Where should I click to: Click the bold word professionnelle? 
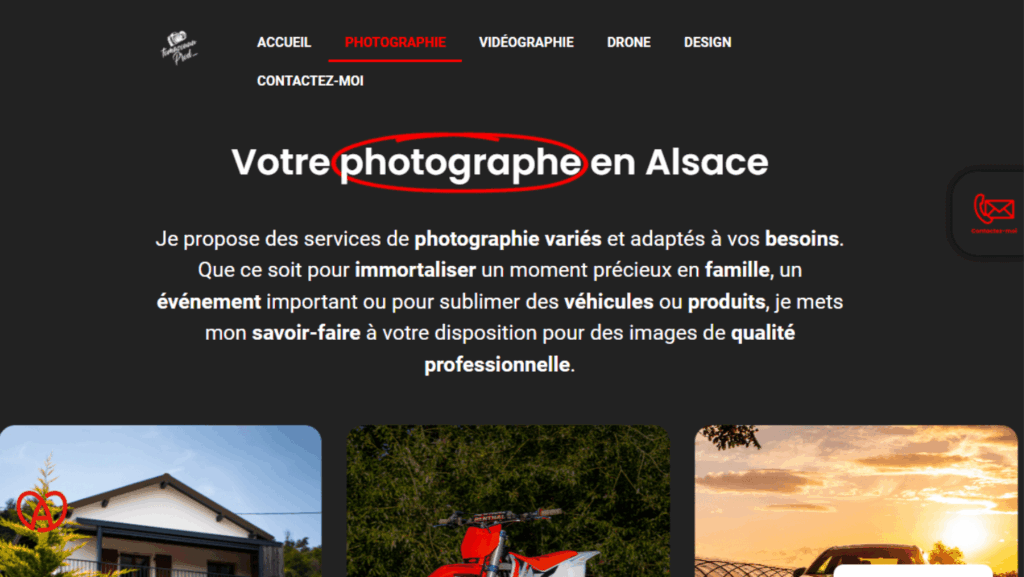(498, 364)
